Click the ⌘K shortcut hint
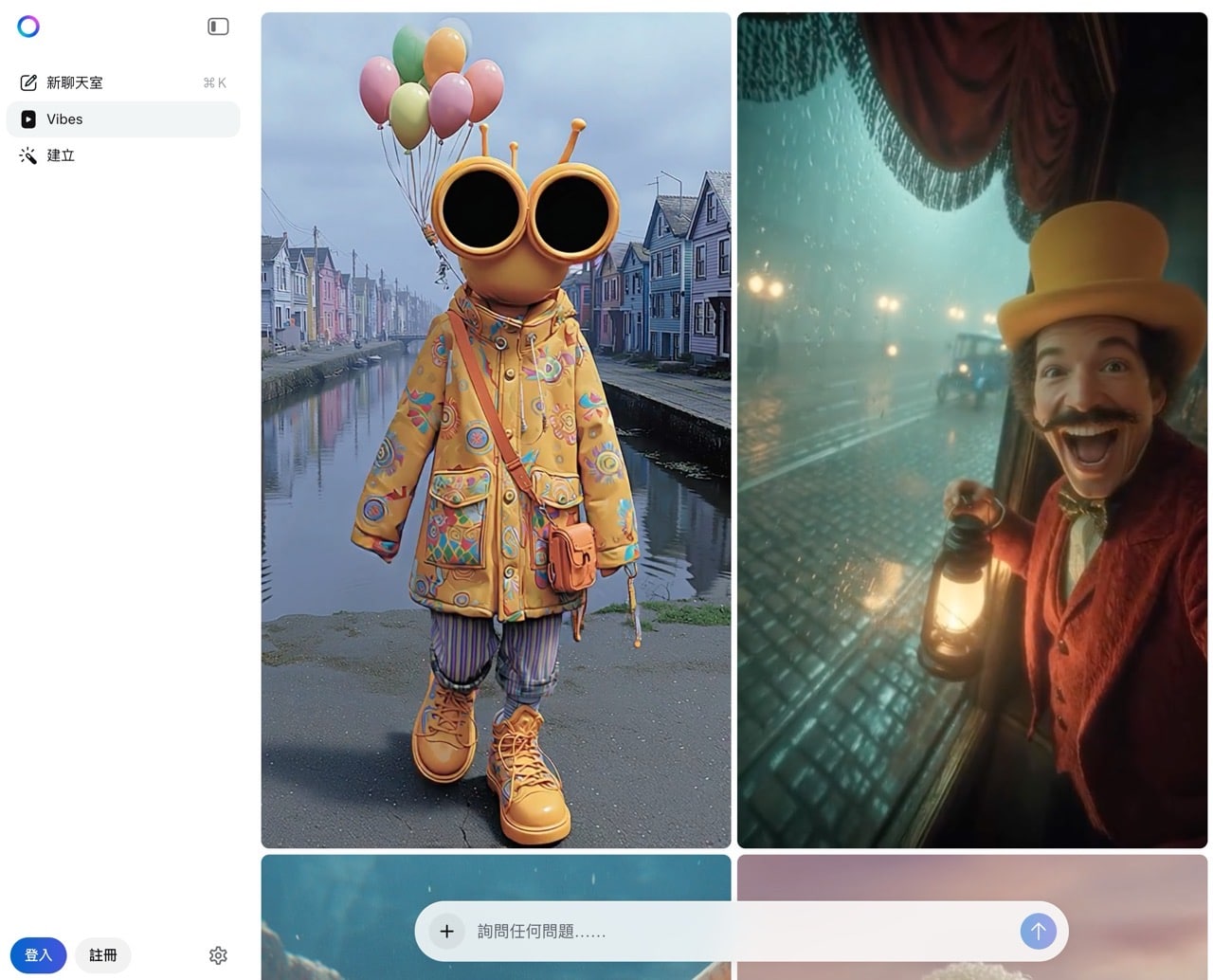The width and height of the screenshot is (1213, 980). tap(214, 82)
